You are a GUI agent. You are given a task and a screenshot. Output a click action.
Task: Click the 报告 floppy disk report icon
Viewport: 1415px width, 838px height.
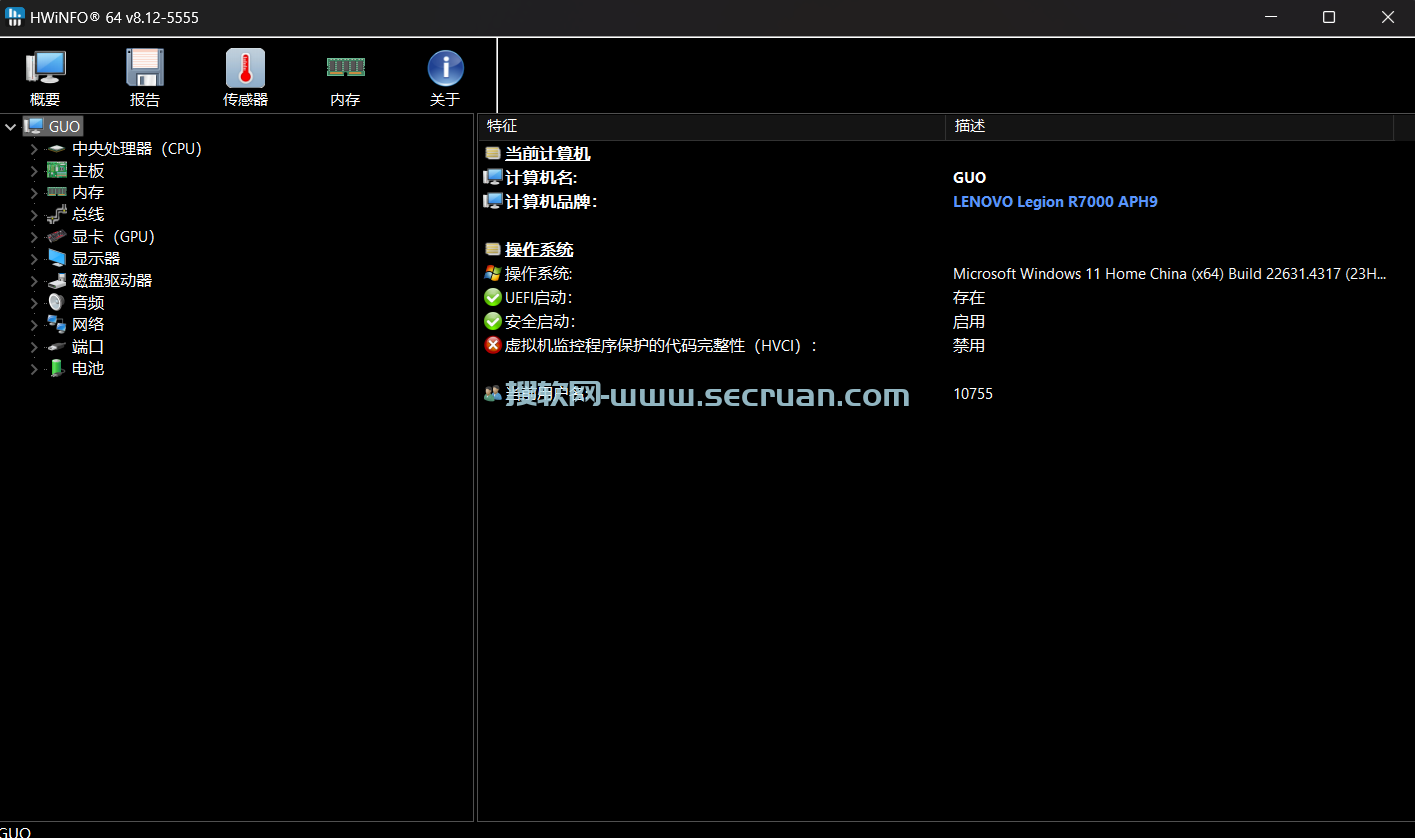coord(145,68)
